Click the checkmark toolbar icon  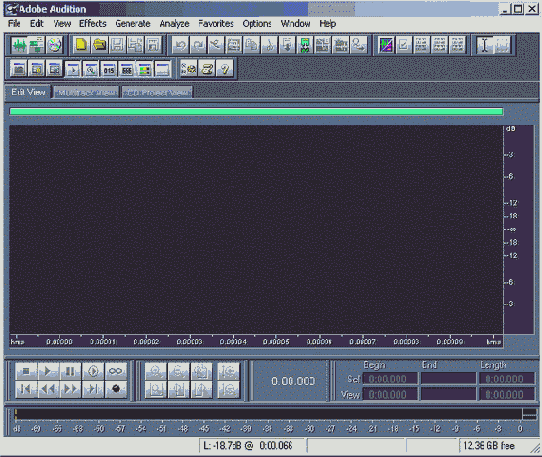pyautogui.click(x=404, y=45)
